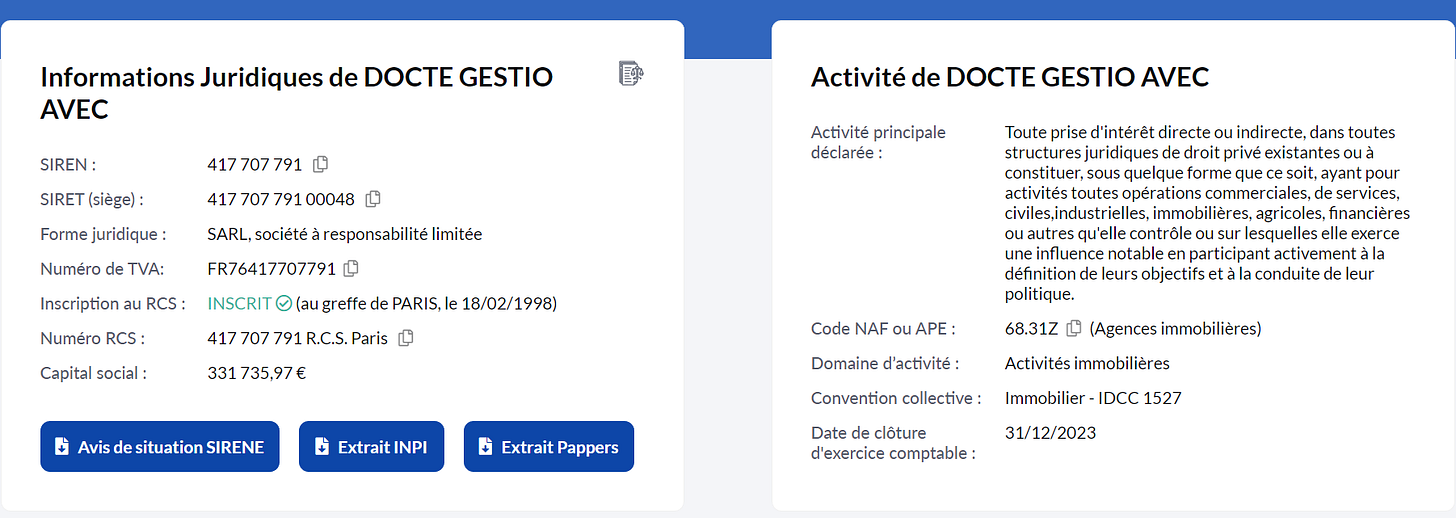Select the text 417 707 791 R.C.S. Paris

tap(297, 338)
